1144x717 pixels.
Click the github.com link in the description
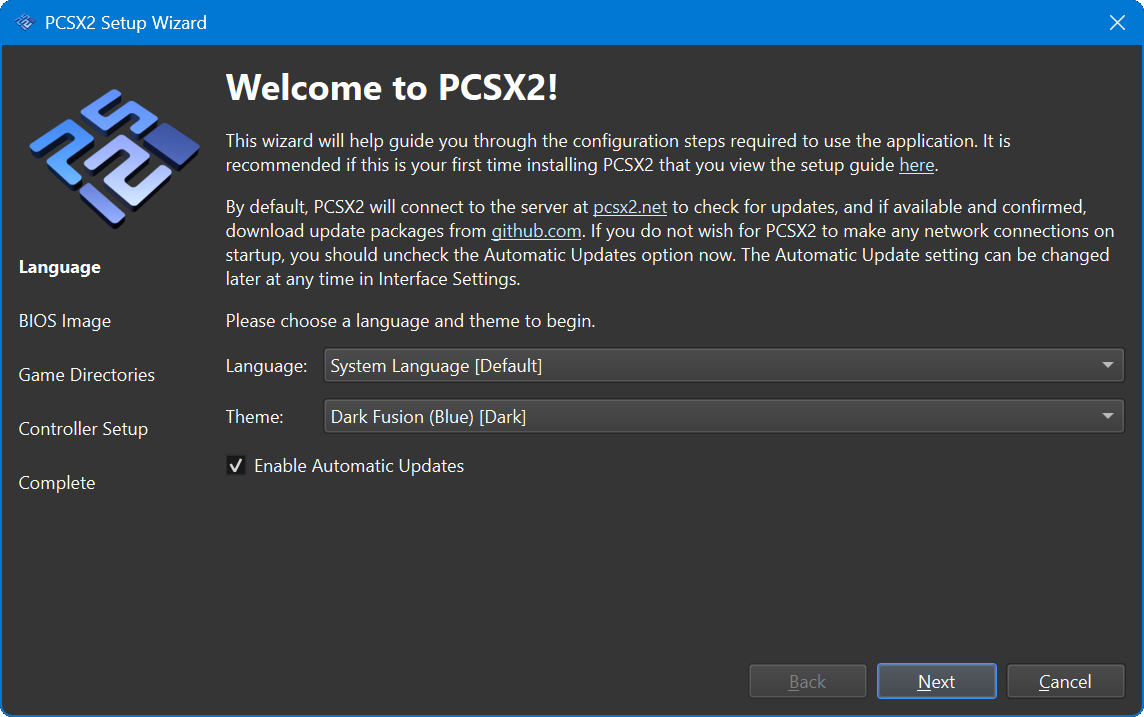click(537, 230)
